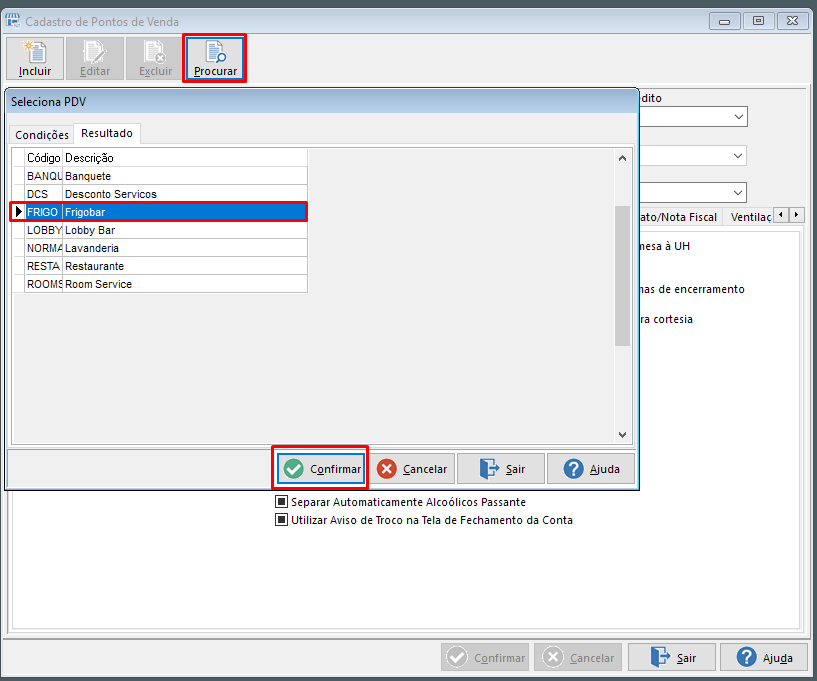
Task: Click the Incluir toolbar icon
Action: (x=35, y=58)
